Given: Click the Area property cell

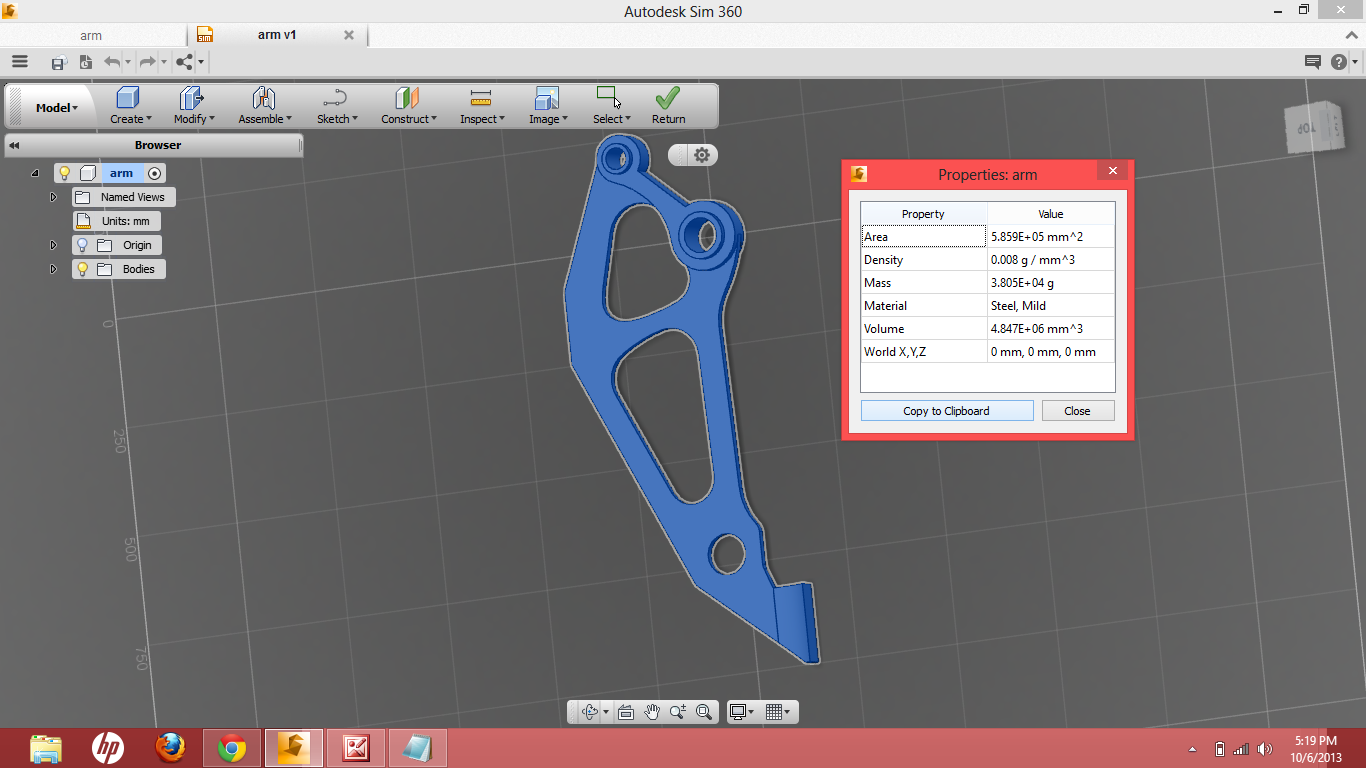Looking at the screenshot, I should tap(923, 237).
